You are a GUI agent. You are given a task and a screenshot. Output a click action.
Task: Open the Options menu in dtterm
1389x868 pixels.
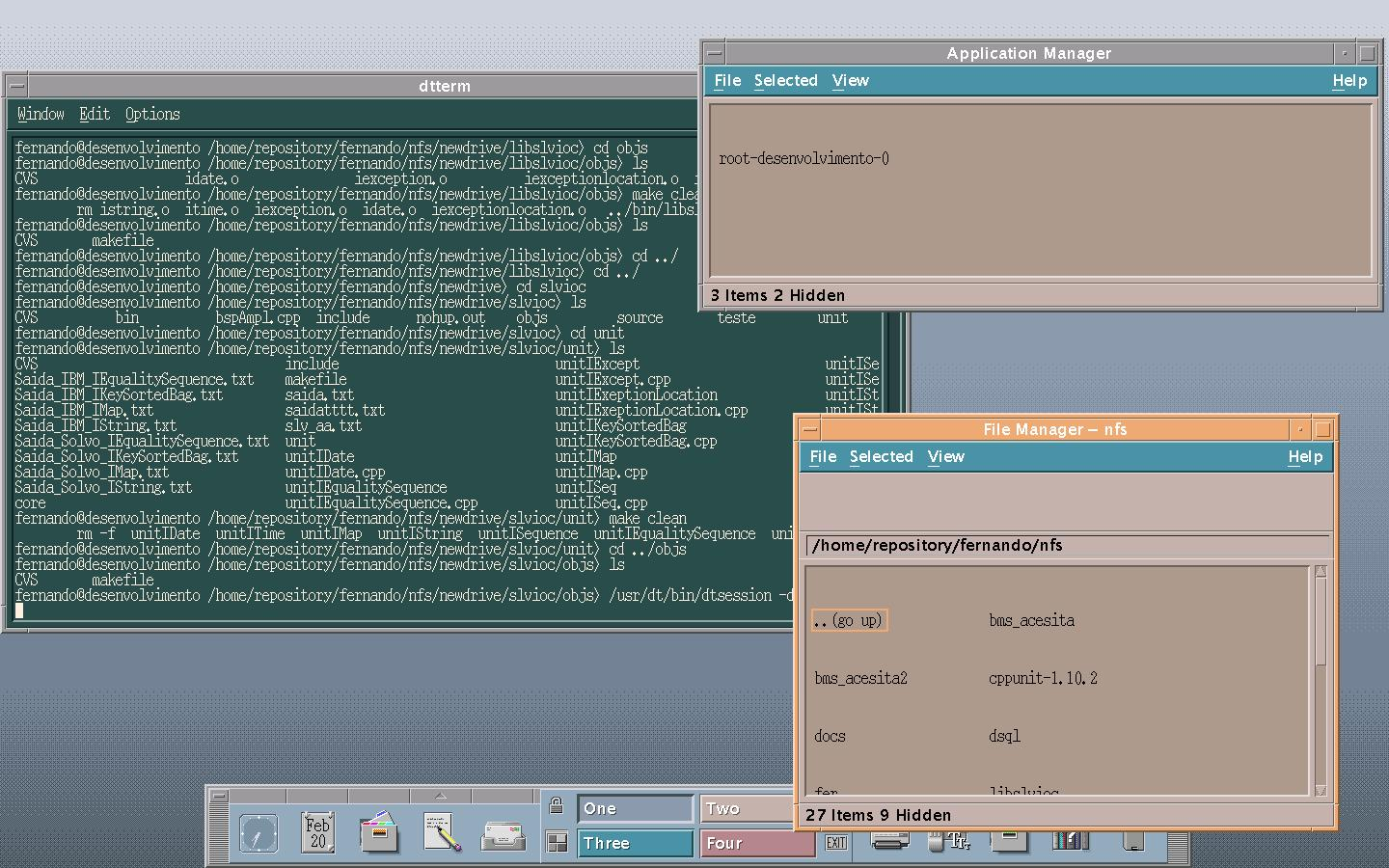pyautogui.click(x=152, y=115)
